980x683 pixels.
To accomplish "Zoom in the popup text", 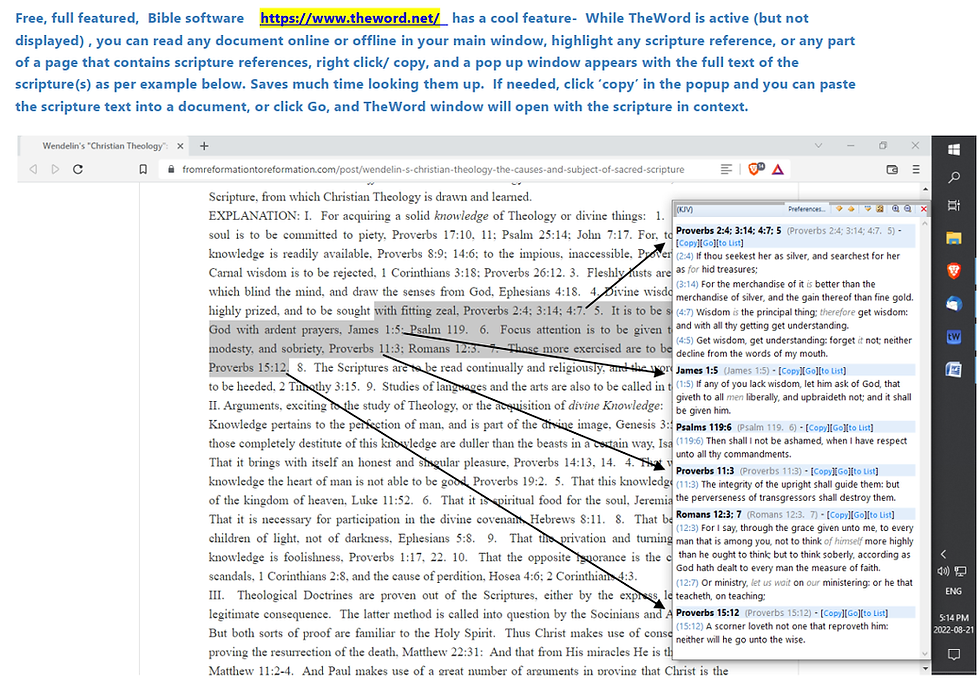I will click(x=896, y=209).
